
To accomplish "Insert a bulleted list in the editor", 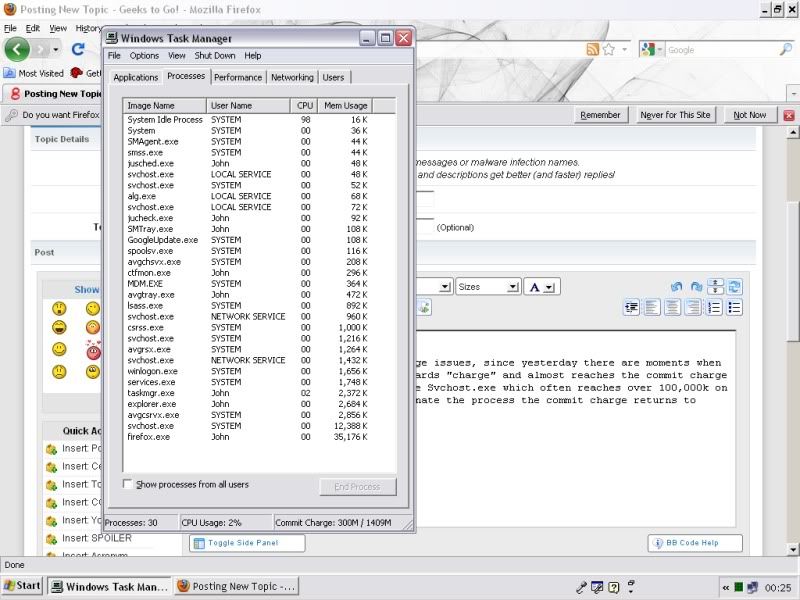I will coord(734,308).
